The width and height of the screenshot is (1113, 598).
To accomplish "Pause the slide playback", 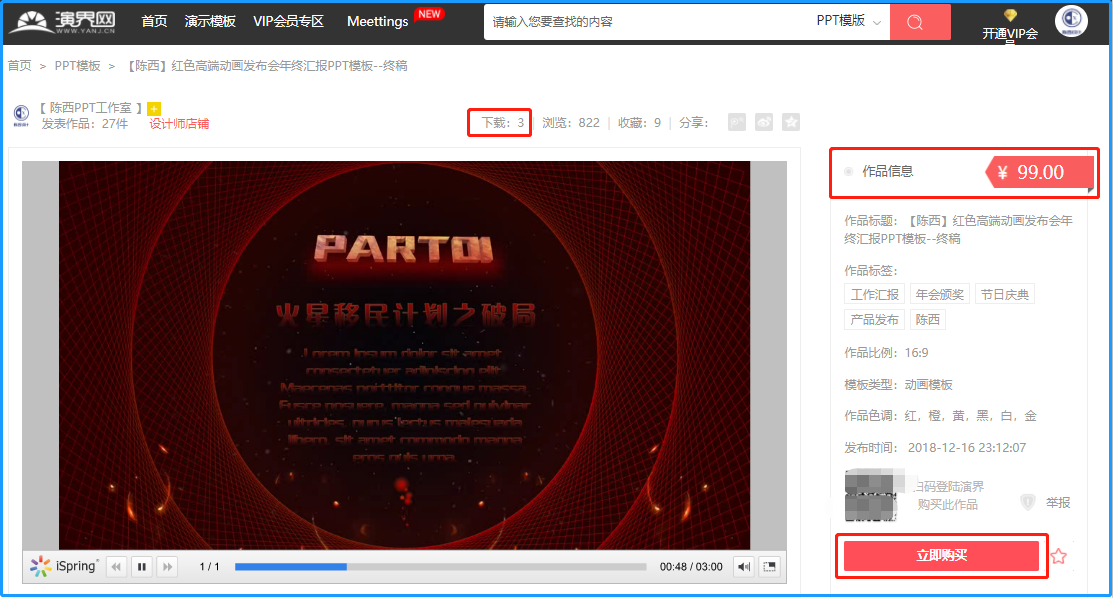I will (142, 567).
